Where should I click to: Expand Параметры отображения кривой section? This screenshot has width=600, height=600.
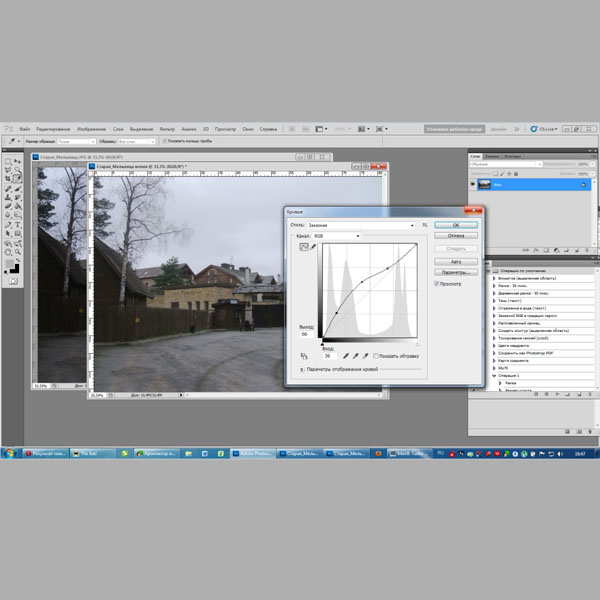pos(302,369)
